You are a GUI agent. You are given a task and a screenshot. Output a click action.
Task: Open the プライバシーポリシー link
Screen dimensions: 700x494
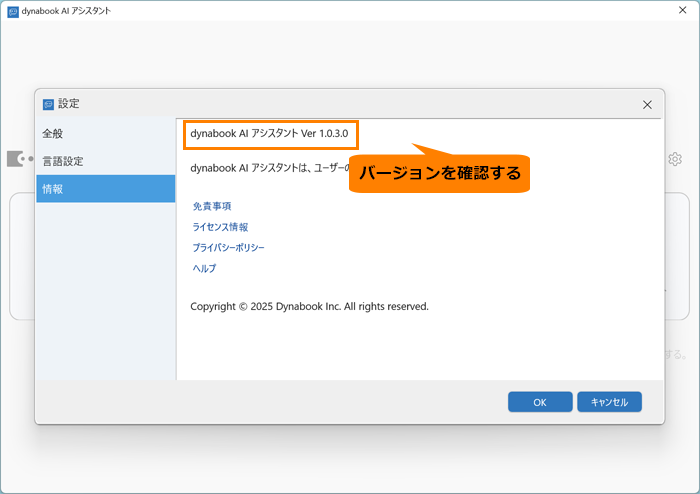click(x=228, y=247)
